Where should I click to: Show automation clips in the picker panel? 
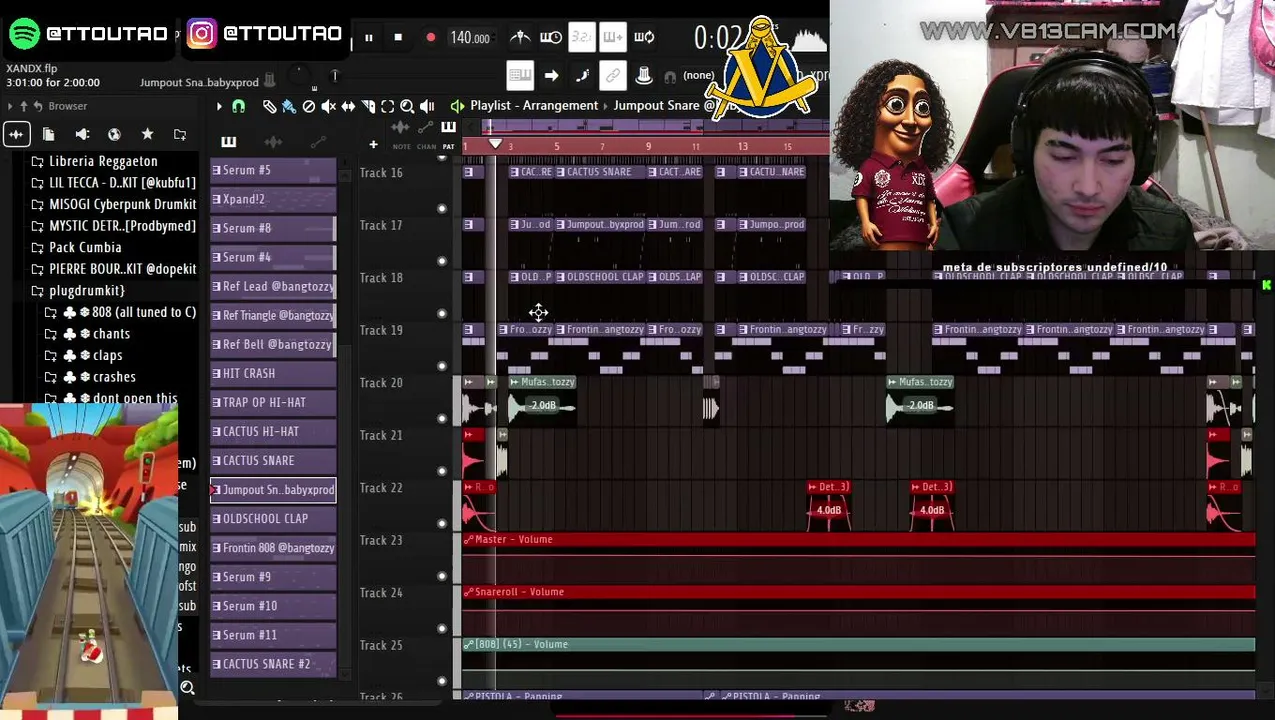click(x=318, y=142)
